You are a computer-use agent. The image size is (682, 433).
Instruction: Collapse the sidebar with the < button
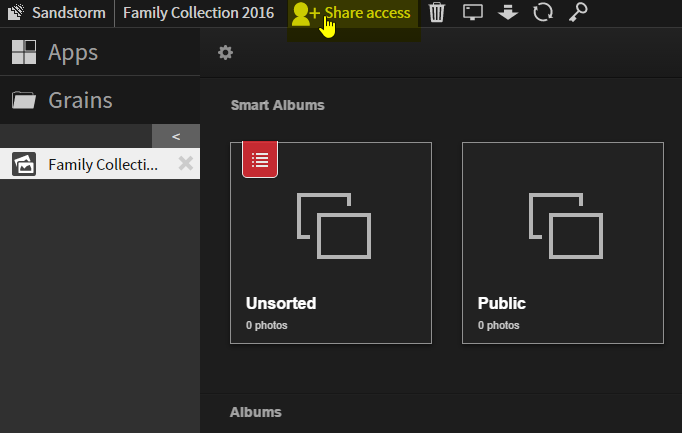tap(176, 136)
